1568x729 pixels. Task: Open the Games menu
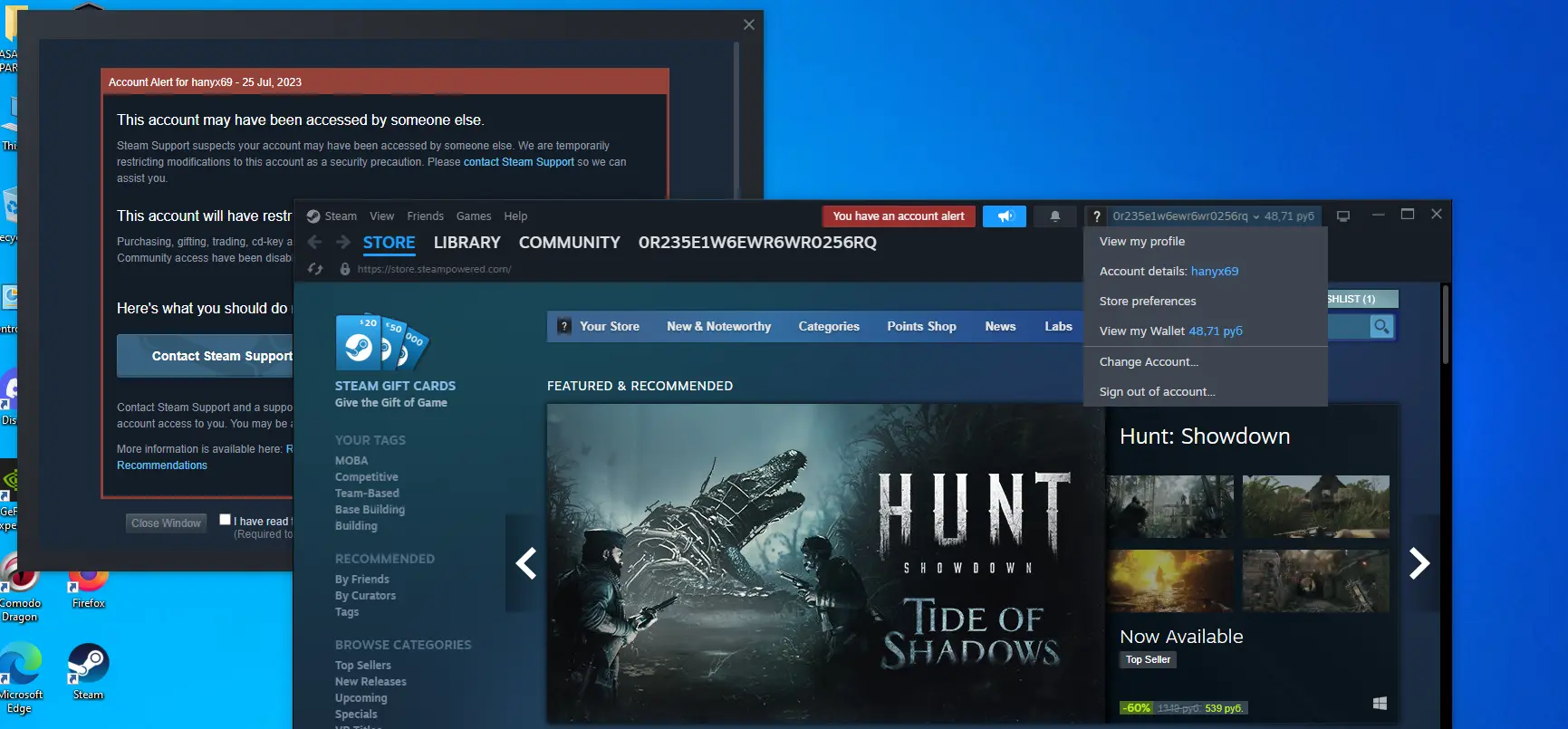(x=474, y=216)
